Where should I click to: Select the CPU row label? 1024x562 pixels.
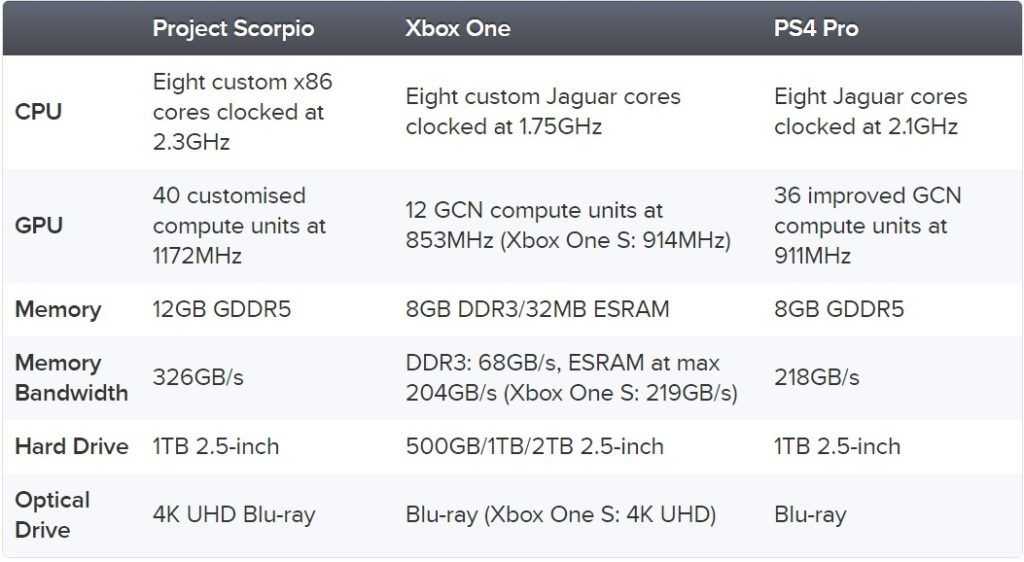[x=38, y=112]
